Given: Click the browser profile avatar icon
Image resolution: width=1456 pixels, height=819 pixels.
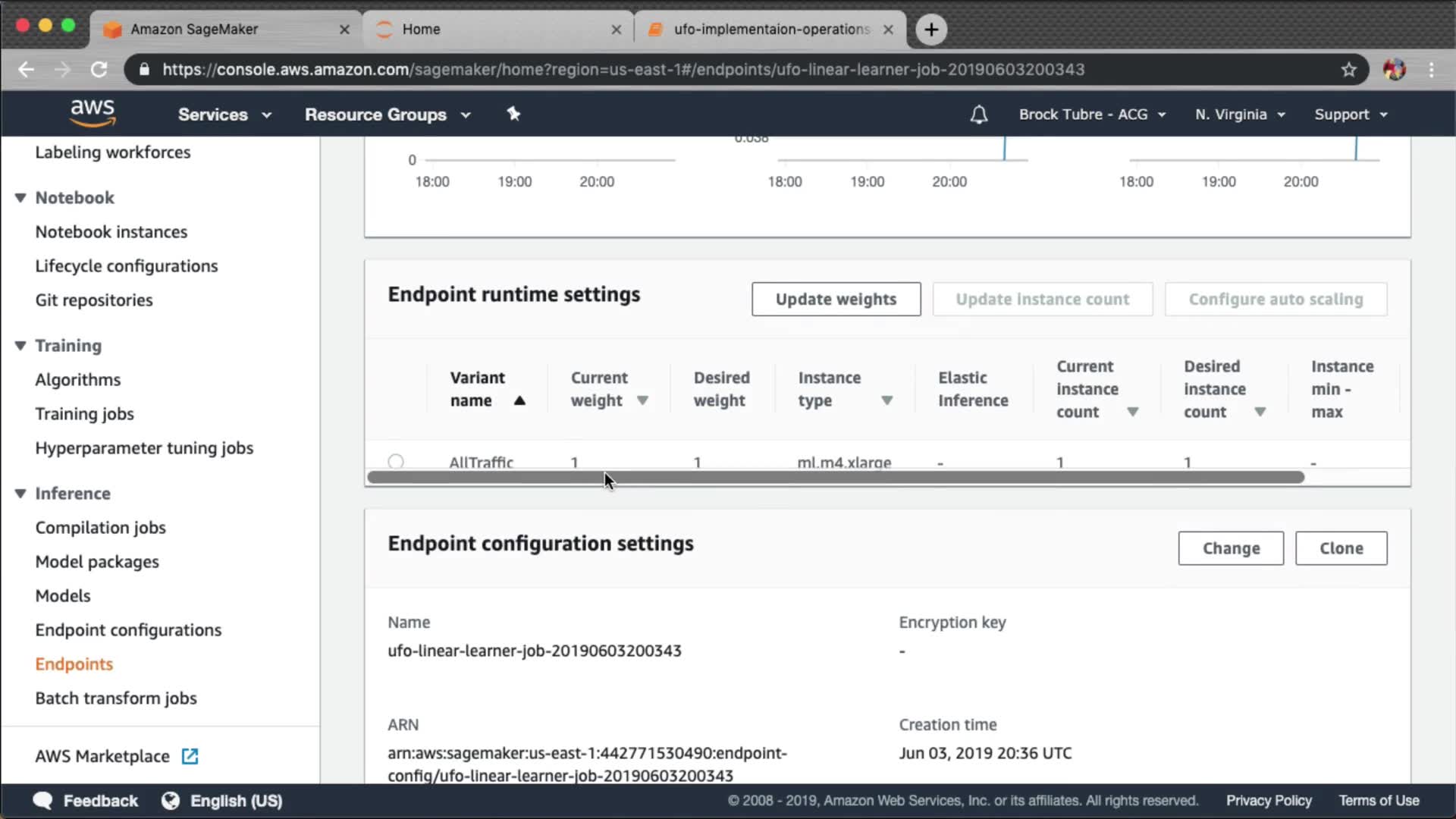Looking at the screenshot, I should pyautogui.click(x=1394, y=70).
